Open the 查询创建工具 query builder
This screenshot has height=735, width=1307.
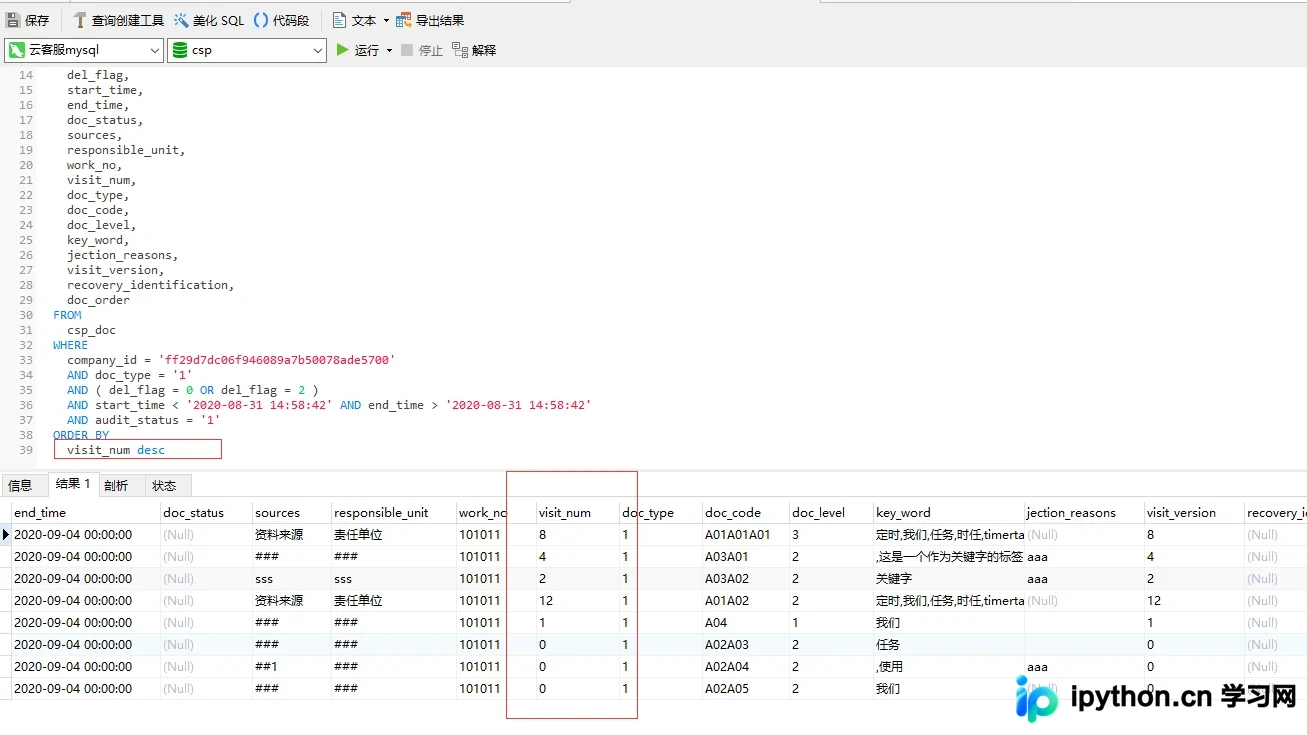pos(118,20)
